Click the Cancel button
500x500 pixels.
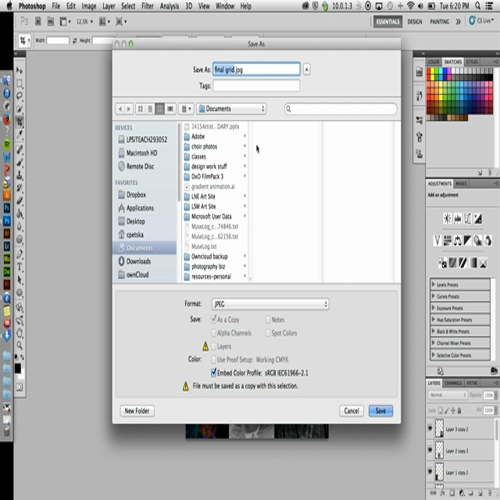(x=351, y=411)
